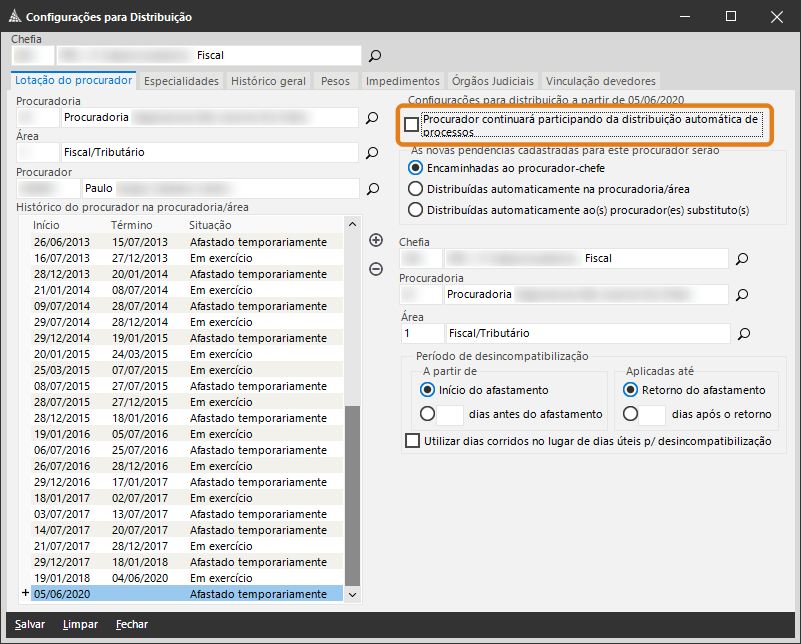
Task: Open the Pesos tab
Action: click(335, 81)
